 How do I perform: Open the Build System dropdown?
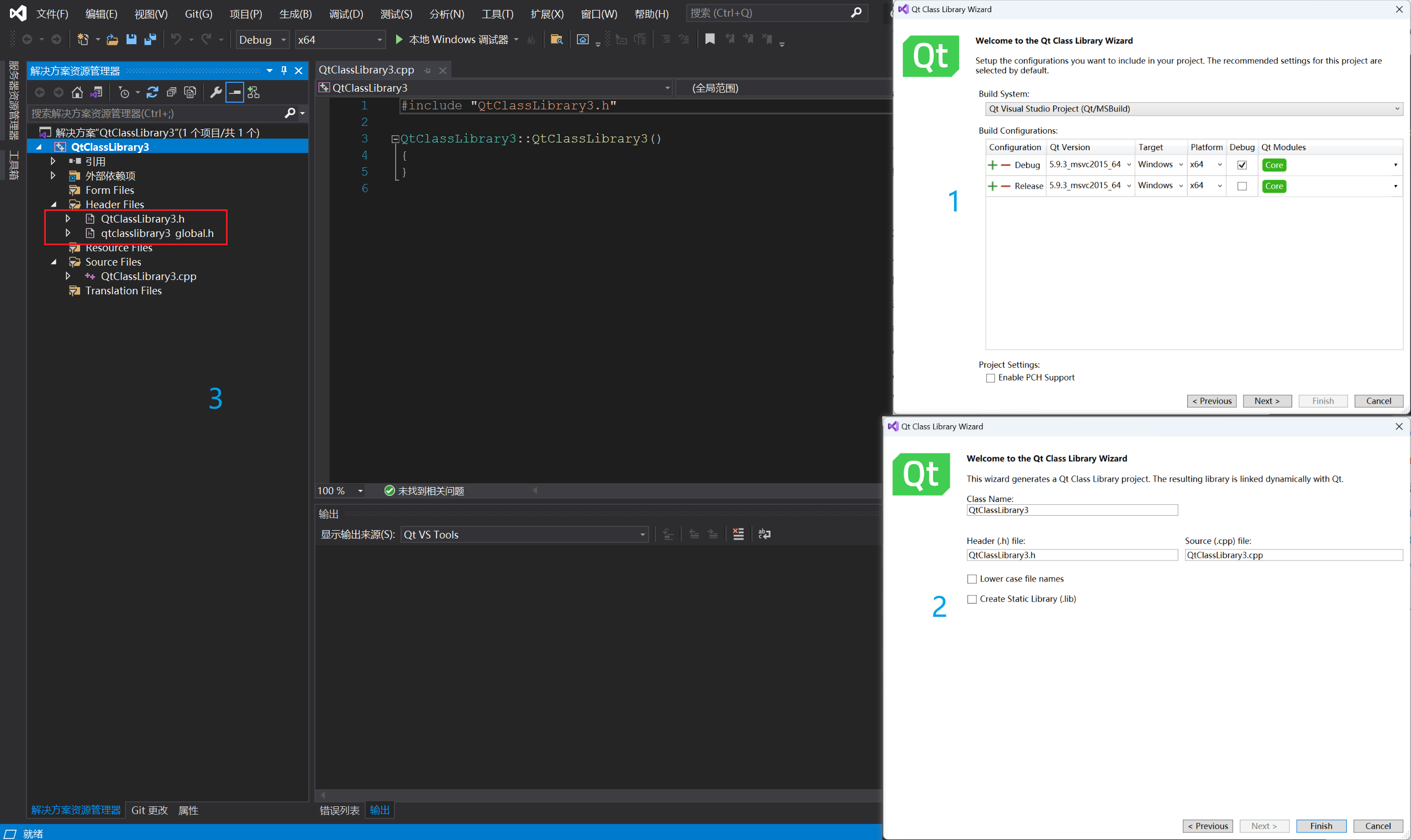pos(1193,109)
